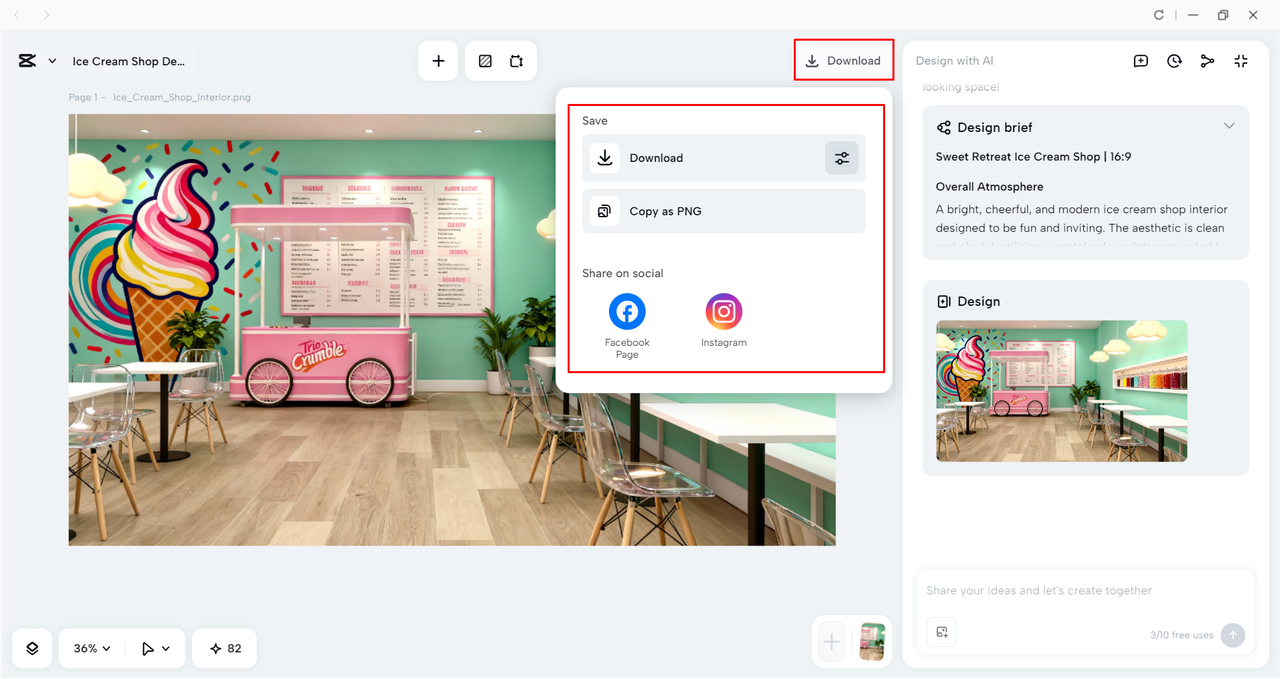The image size is (1280, 679).
Task: Select the page thumbnail in bottom strip
Action: click(x=872, y=642)
